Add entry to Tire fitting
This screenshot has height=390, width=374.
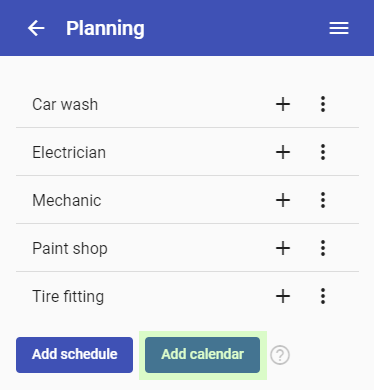point(283,296)
